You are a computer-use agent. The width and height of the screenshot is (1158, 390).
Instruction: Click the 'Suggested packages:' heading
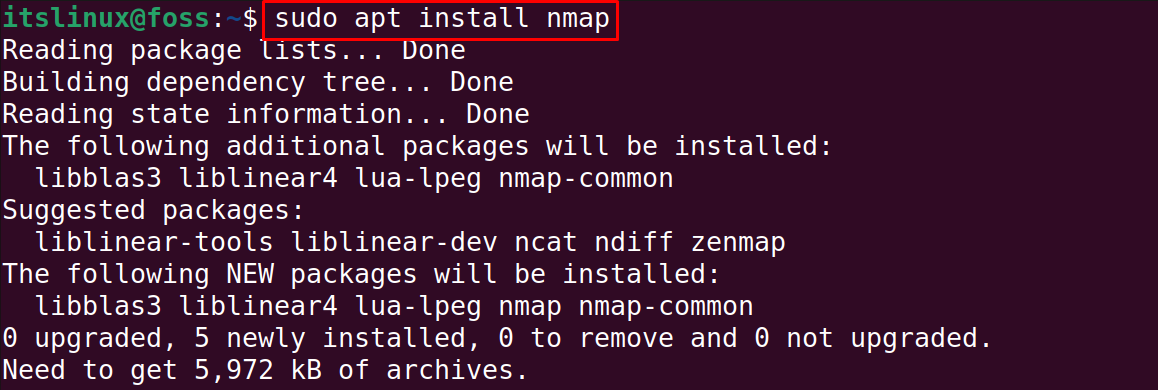(x=154, y=211)
